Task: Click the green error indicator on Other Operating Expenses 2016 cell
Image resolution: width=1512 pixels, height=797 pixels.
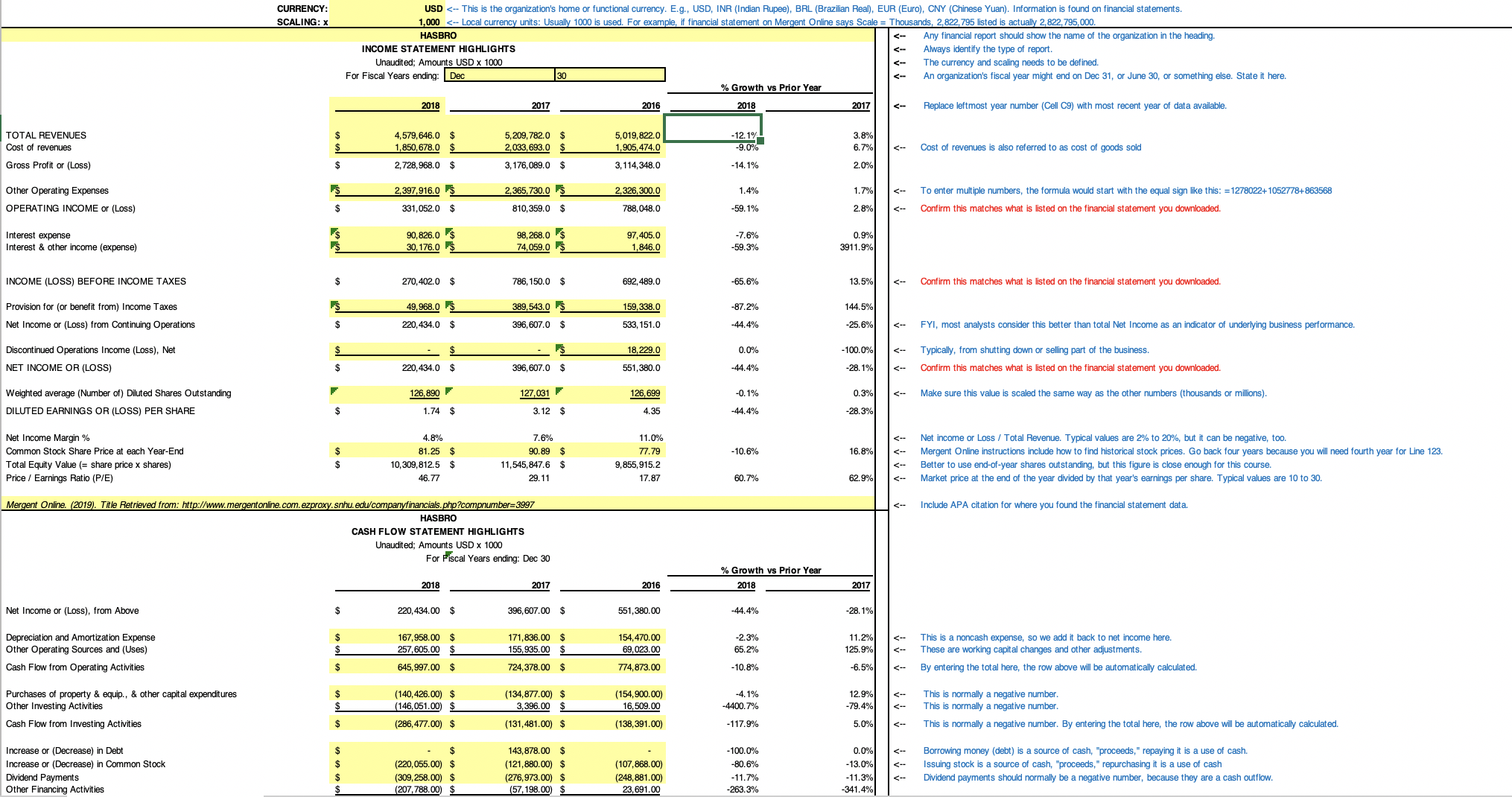Action: coord(559,186)
